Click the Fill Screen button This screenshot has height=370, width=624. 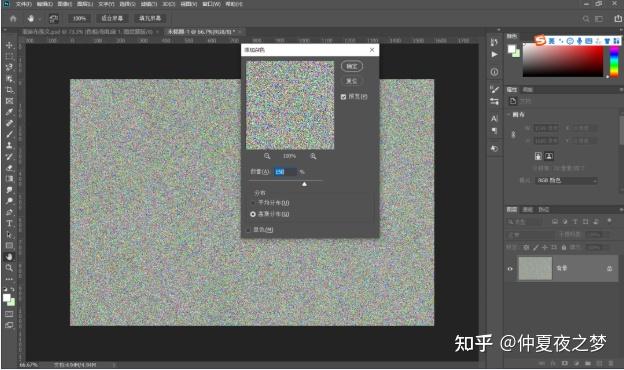pos(150,19)
